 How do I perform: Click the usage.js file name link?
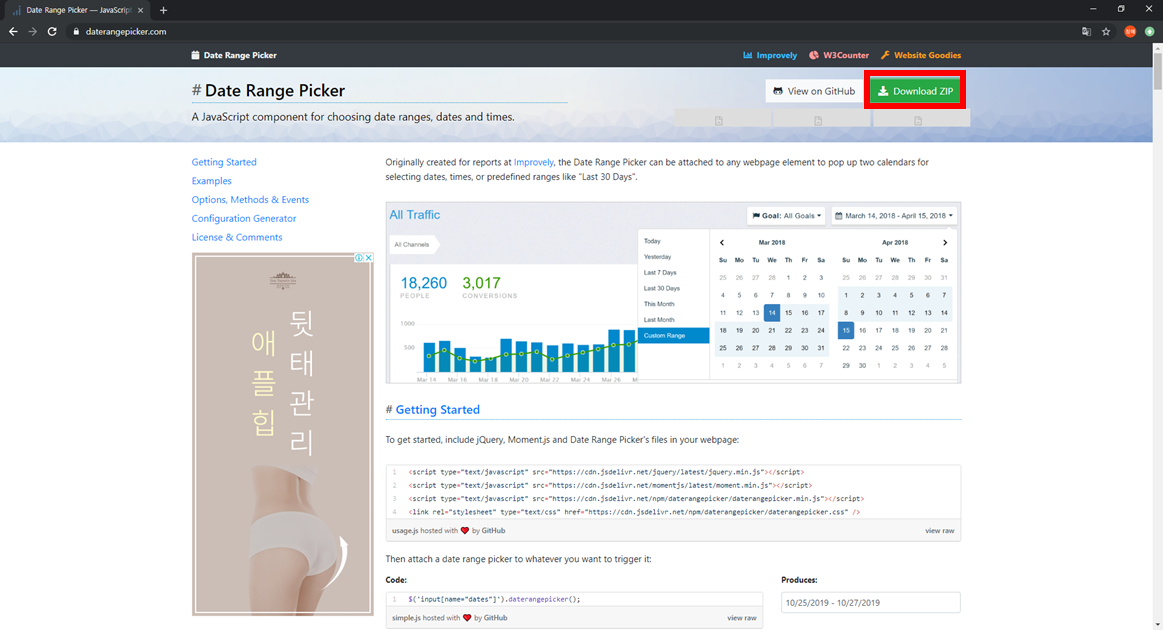(405, 531)
